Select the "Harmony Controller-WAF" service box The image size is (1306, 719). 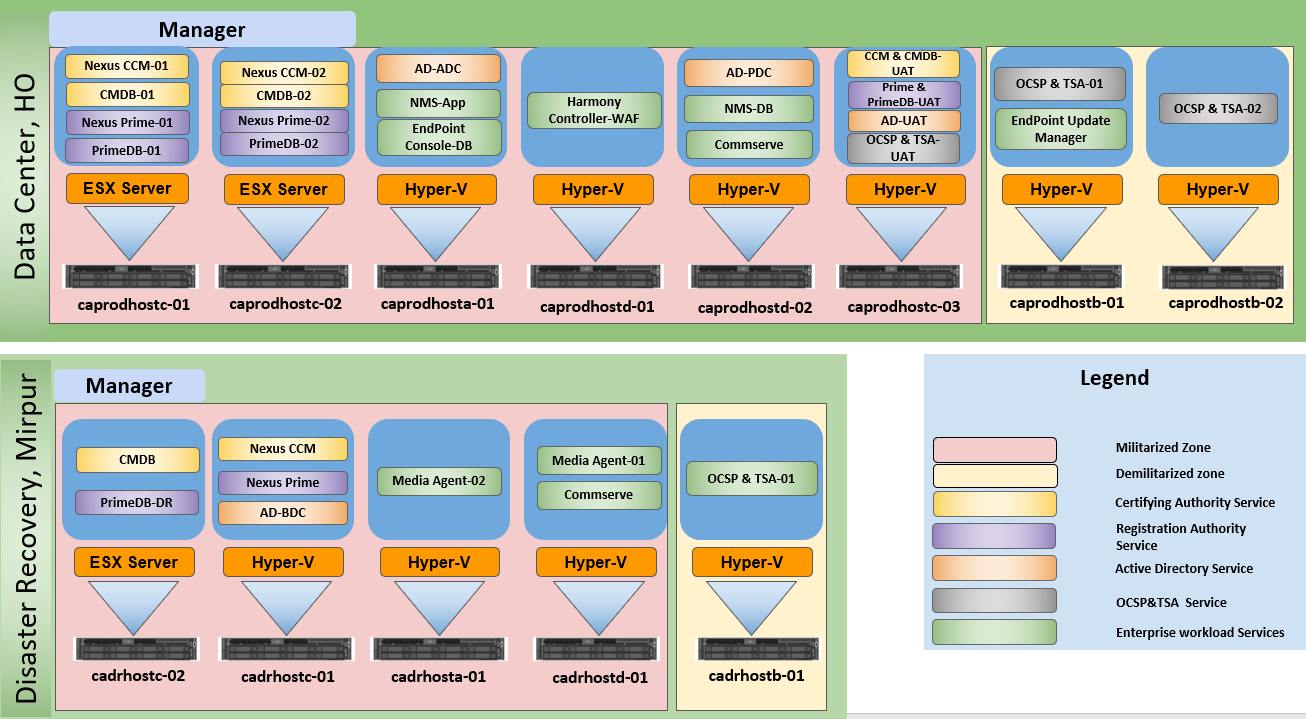coord(594,110)
